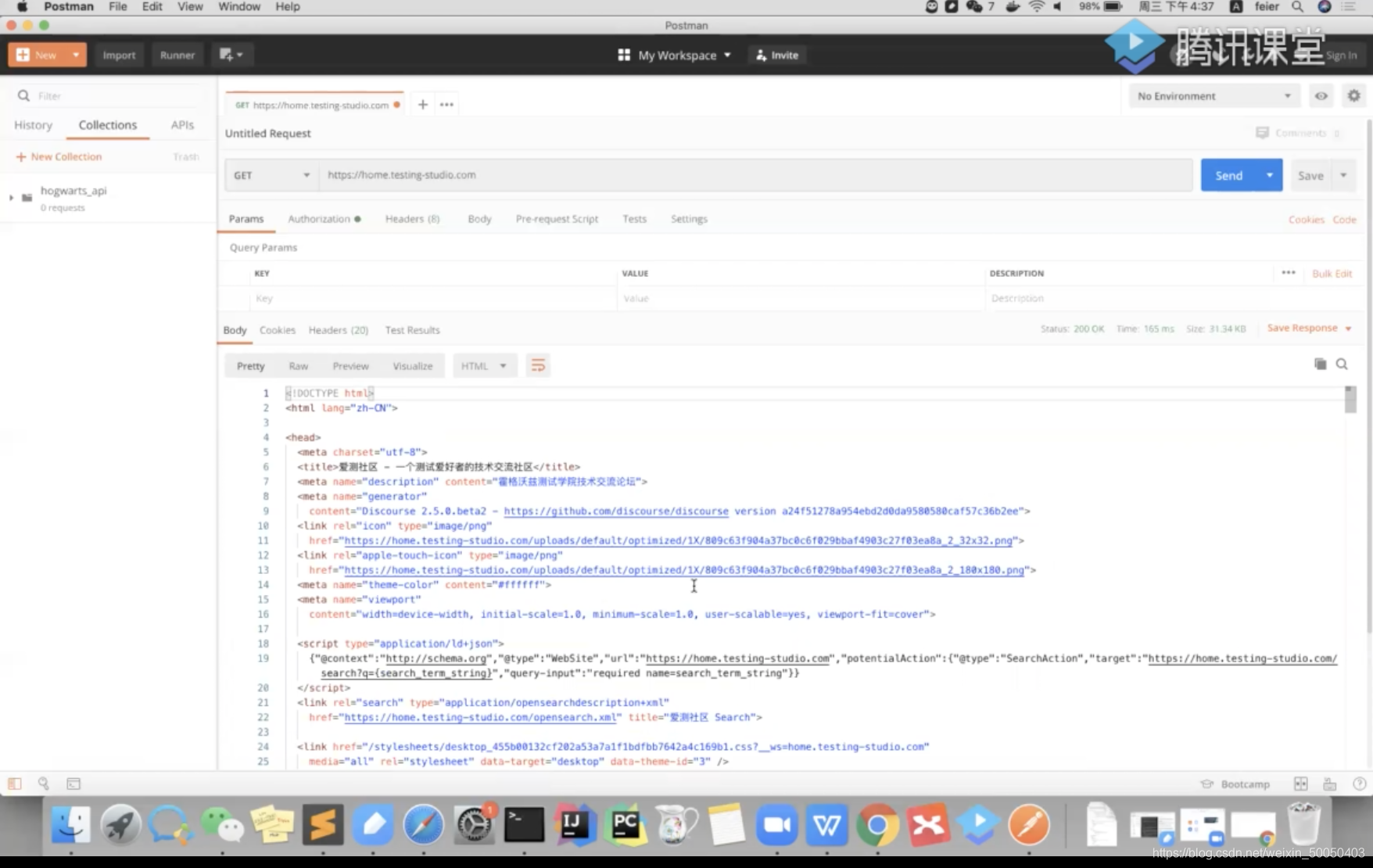The image size is (1373, 868).
Task: Open Manage Environments gear icon
Action: coord(1353,95)
